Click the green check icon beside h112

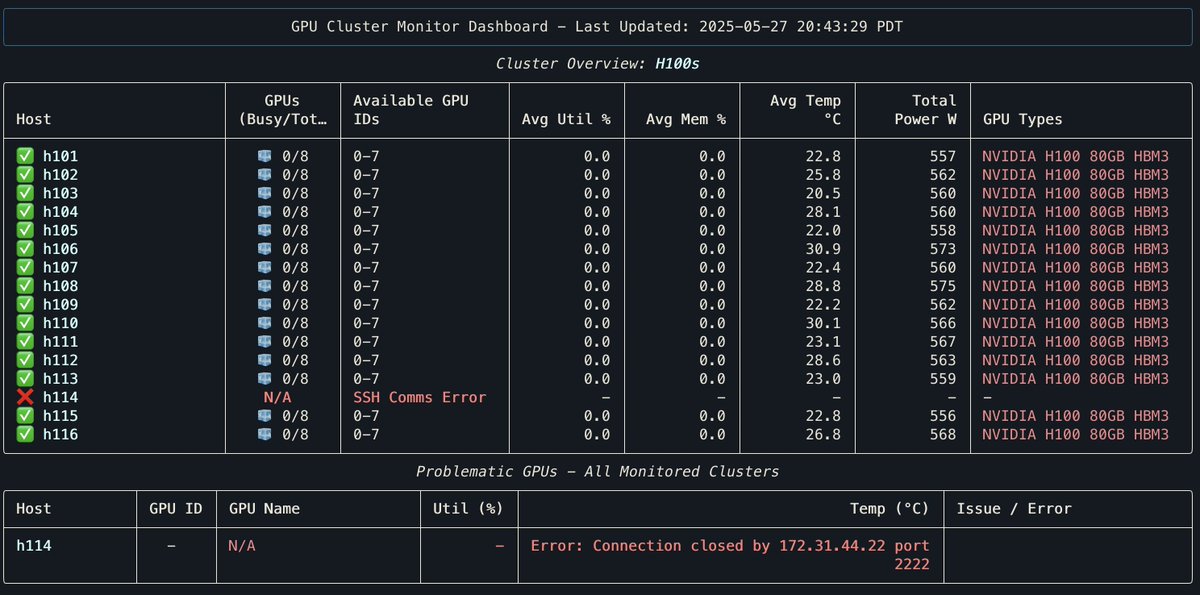[24, 360]
